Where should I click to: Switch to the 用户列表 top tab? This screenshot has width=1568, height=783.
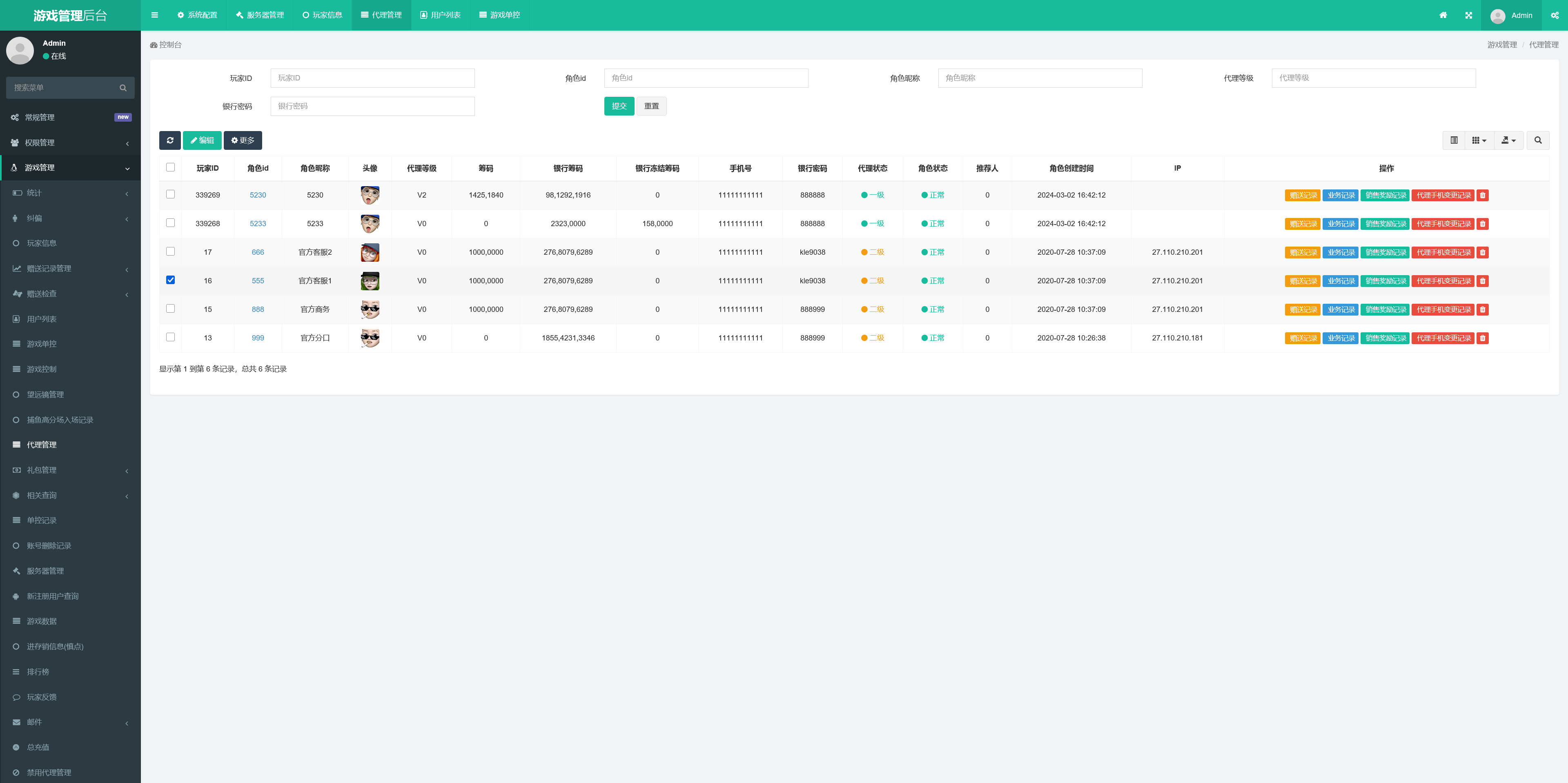(x=440, y=15)
